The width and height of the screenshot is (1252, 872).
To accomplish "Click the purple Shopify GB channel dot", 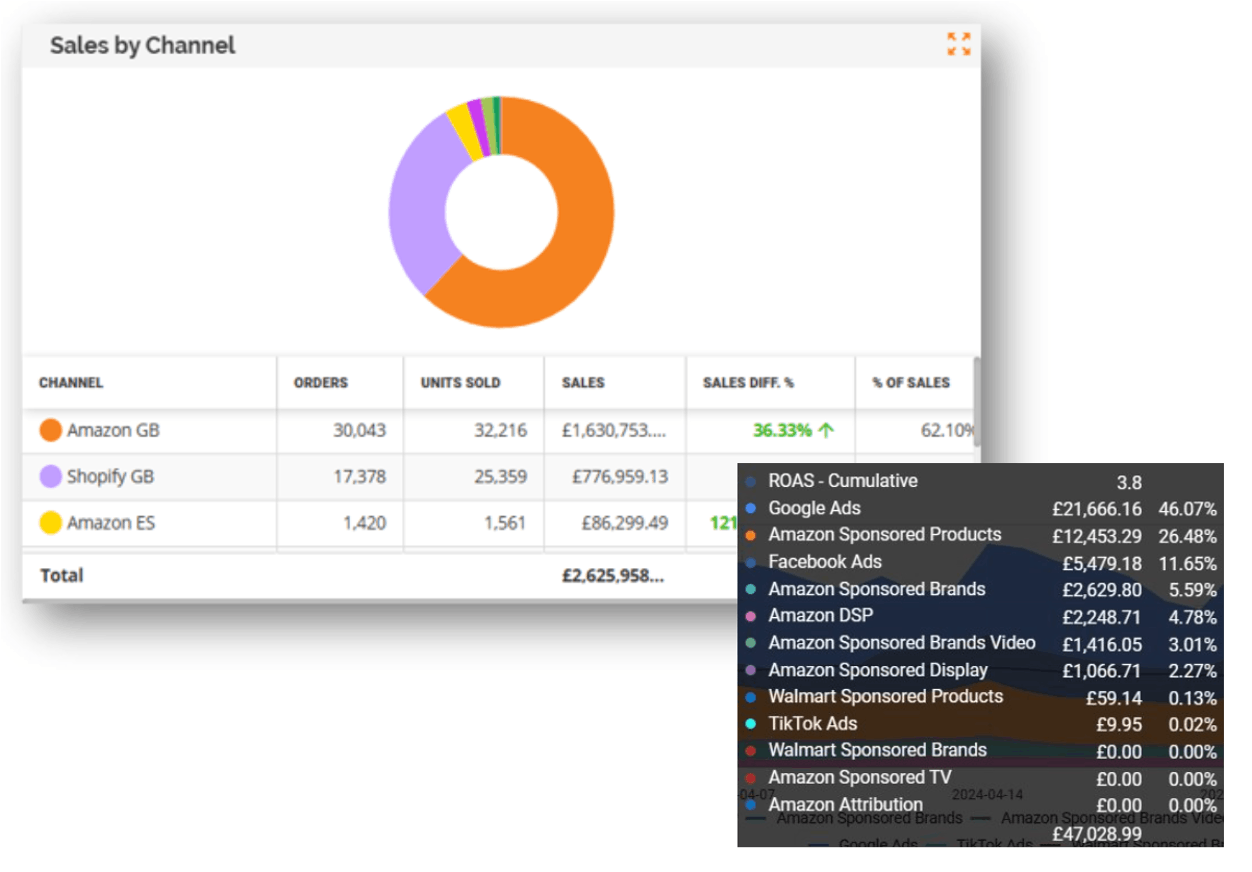I will [50, 477].
